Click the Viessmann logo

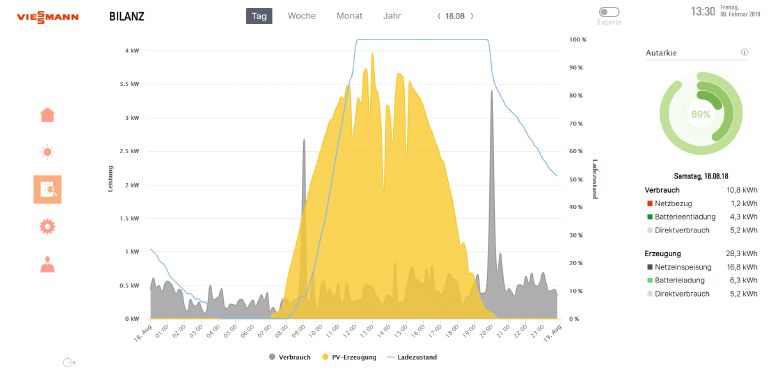click(48, 17)
